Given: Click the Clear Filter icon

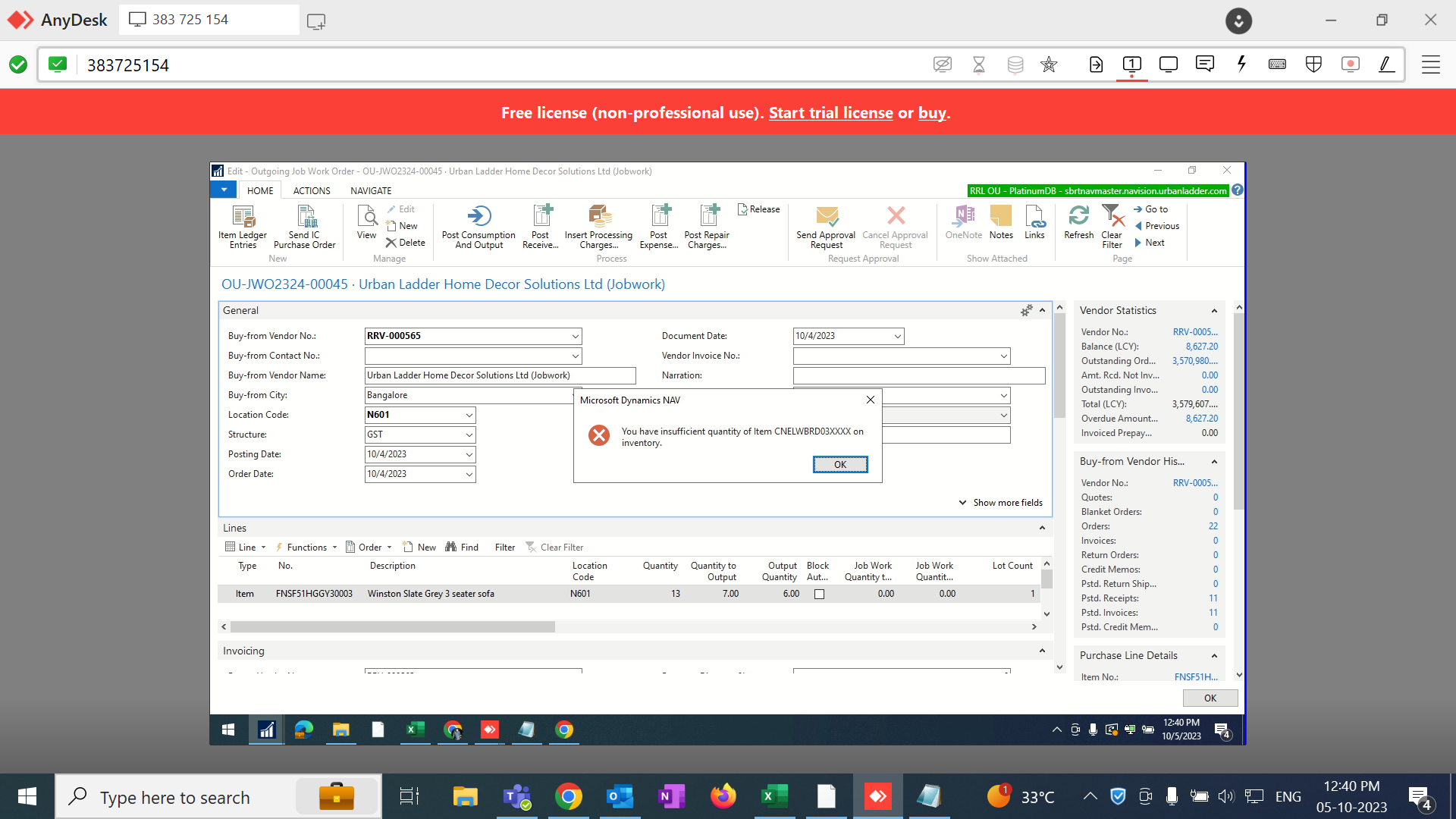Looking at the screenshot, I should click(1111, 225).
